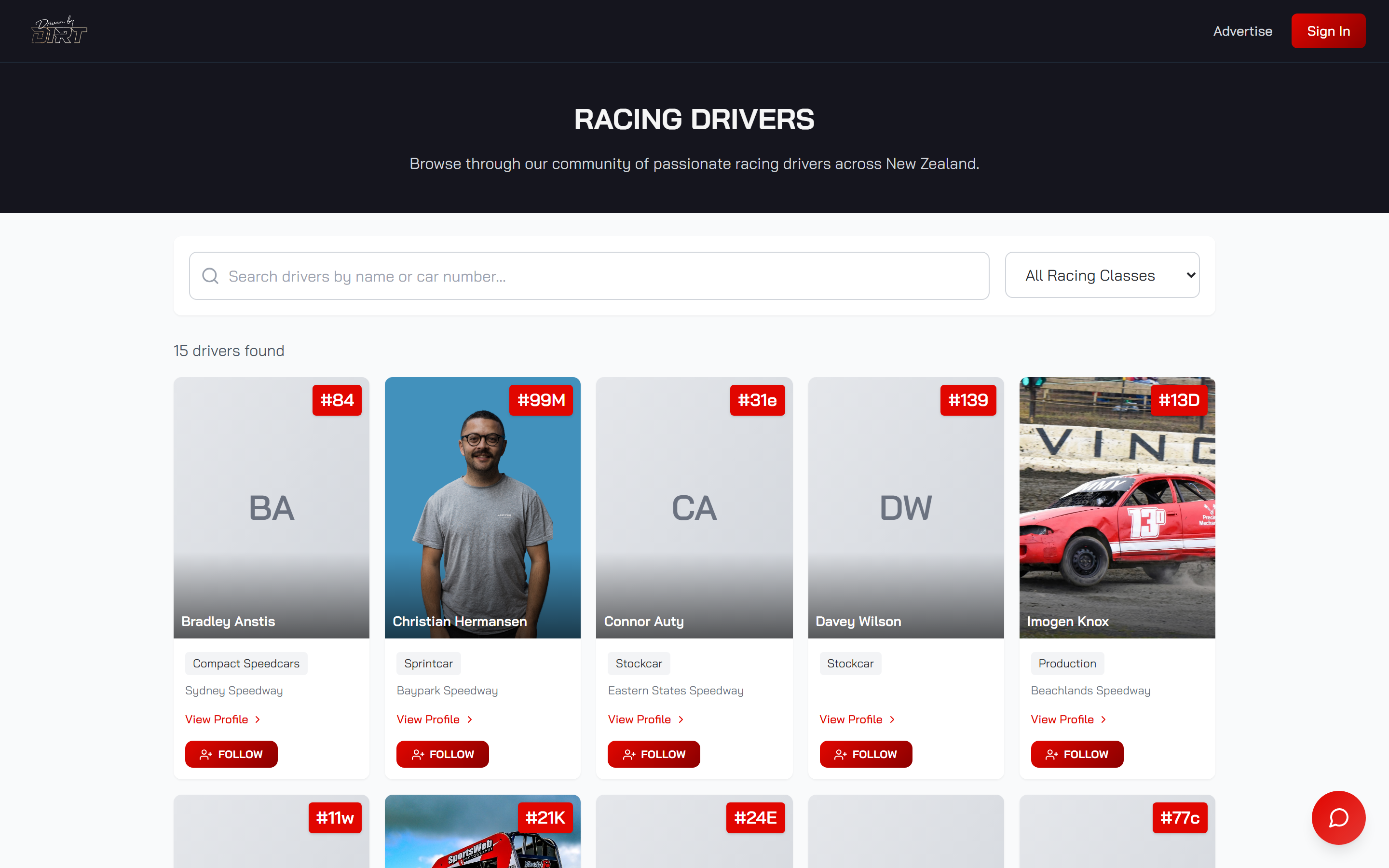Click the #13D car number badge
Image resolution: width=1389 pixels, height=868 pixels.
(x=1179, y=400)
